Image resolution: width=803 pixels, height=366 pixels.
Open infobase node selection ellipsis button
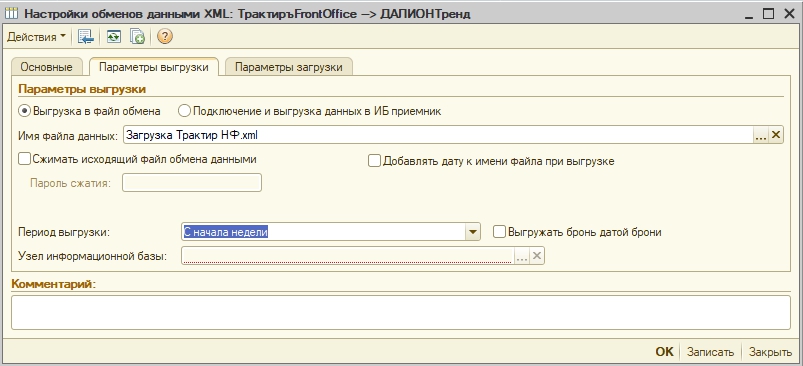click(x=521, y=256)
